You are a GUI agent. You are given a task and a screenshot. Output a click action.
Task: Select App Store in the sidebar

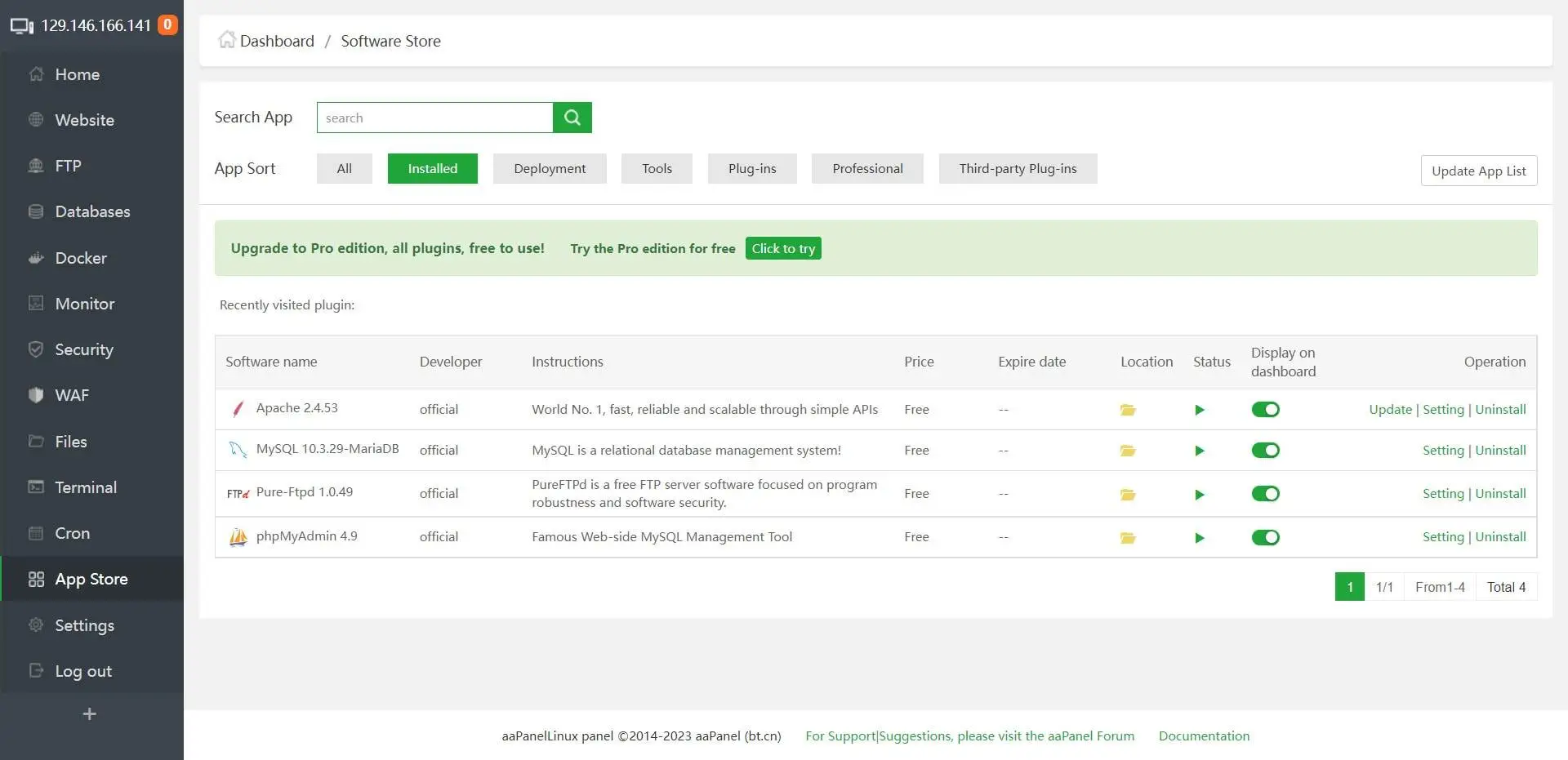(x=91, y=579)
